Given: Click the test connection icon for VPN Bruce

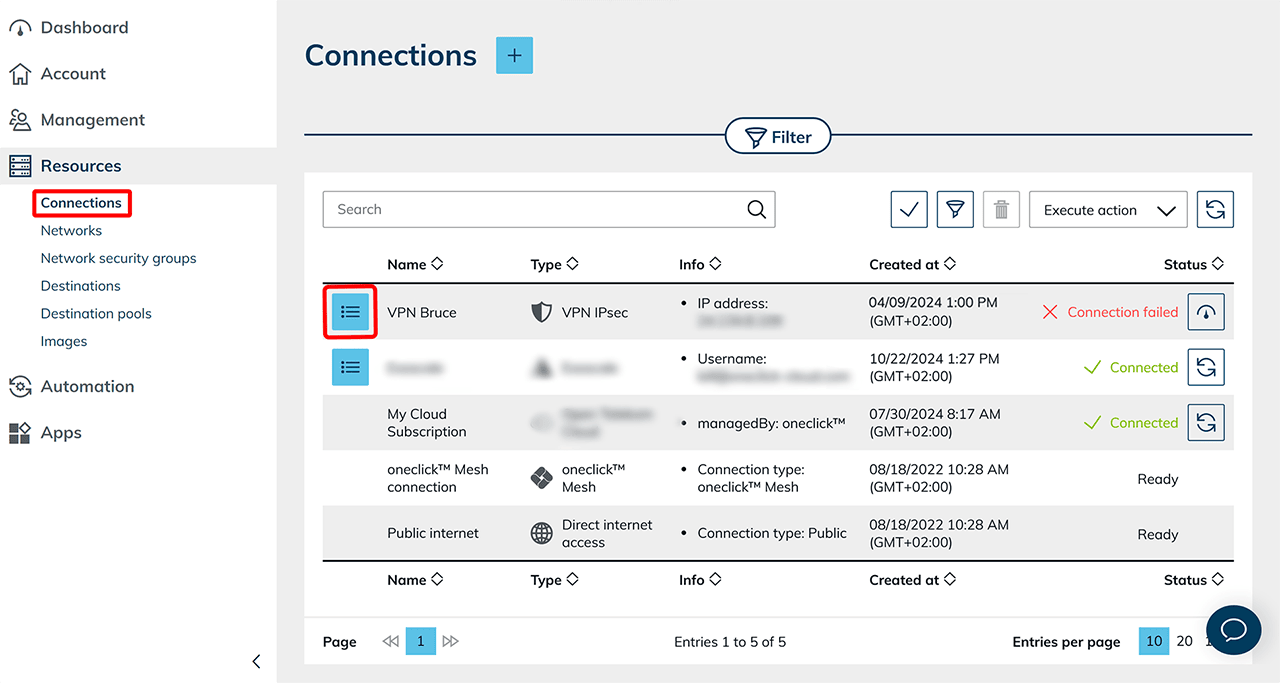Looking at the screenshot, I should (x=1205, y=312).
